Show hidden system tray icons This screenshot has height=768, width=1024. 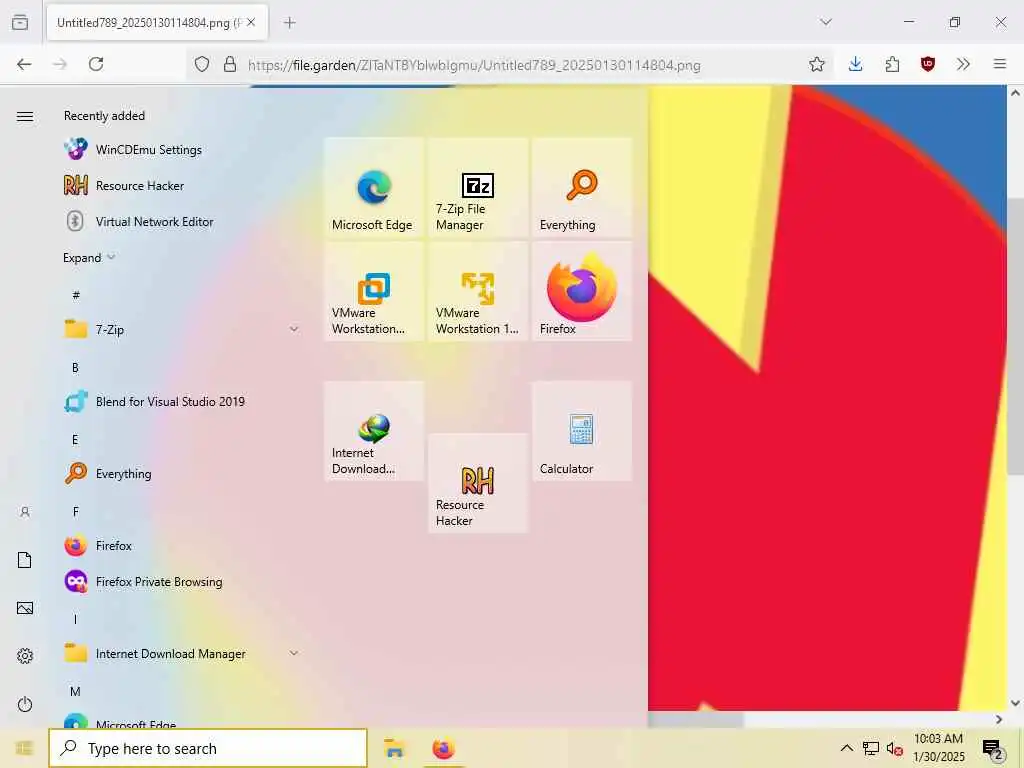846,748
